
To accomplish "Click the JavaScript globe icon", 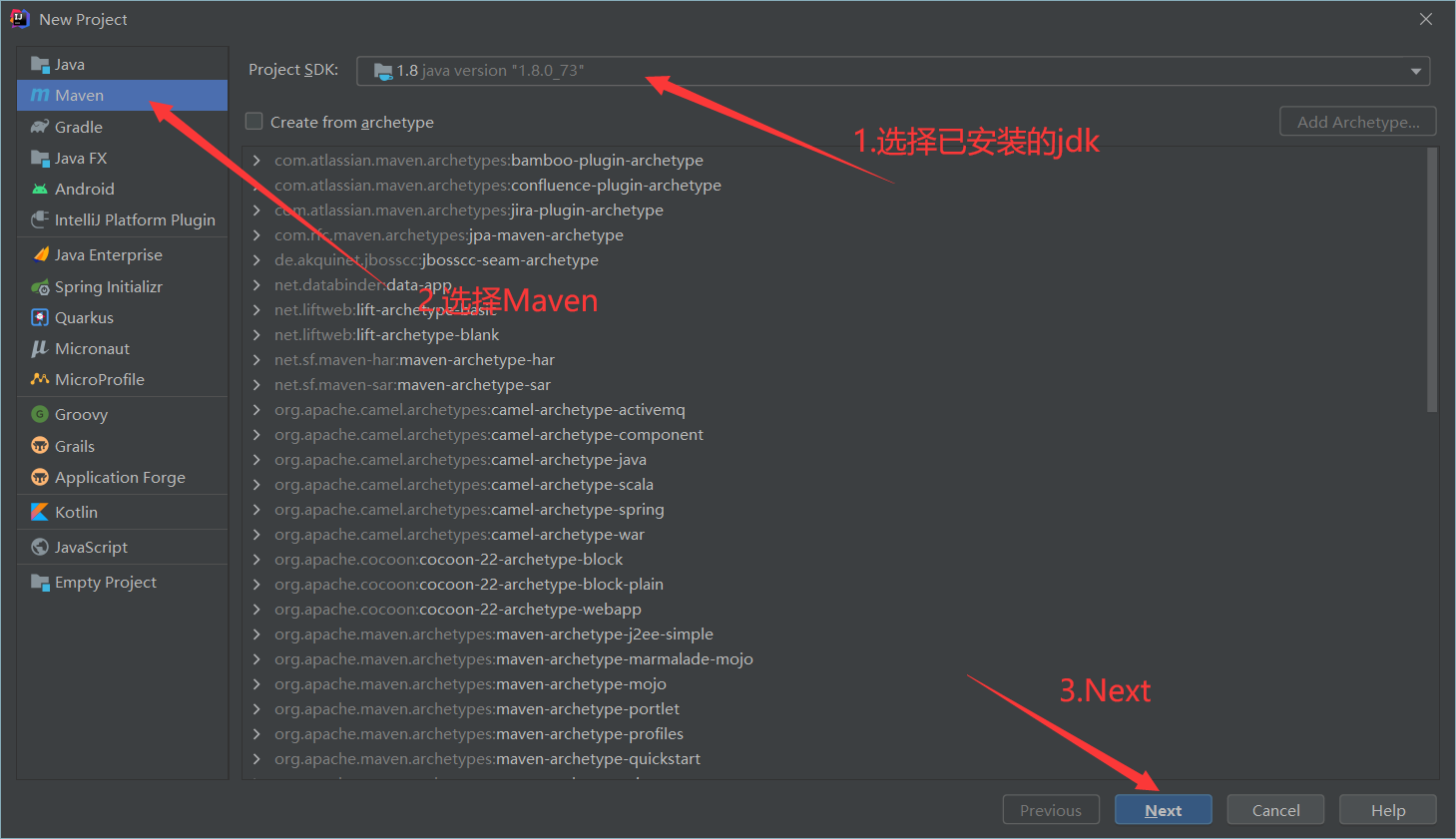I will (x=40, y=547).
